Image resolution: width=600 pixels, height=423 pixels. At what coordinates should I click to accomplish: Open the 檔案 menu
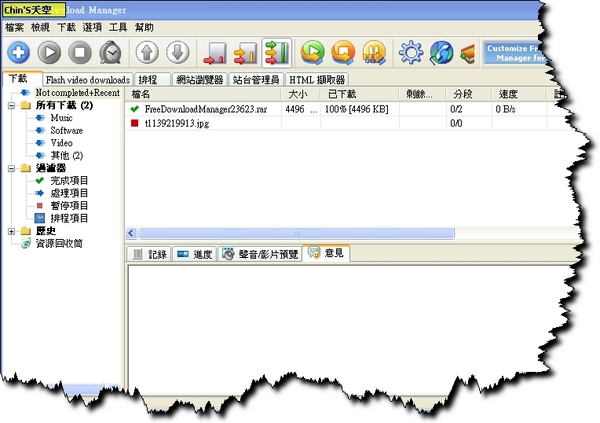[x=14, y=27]
